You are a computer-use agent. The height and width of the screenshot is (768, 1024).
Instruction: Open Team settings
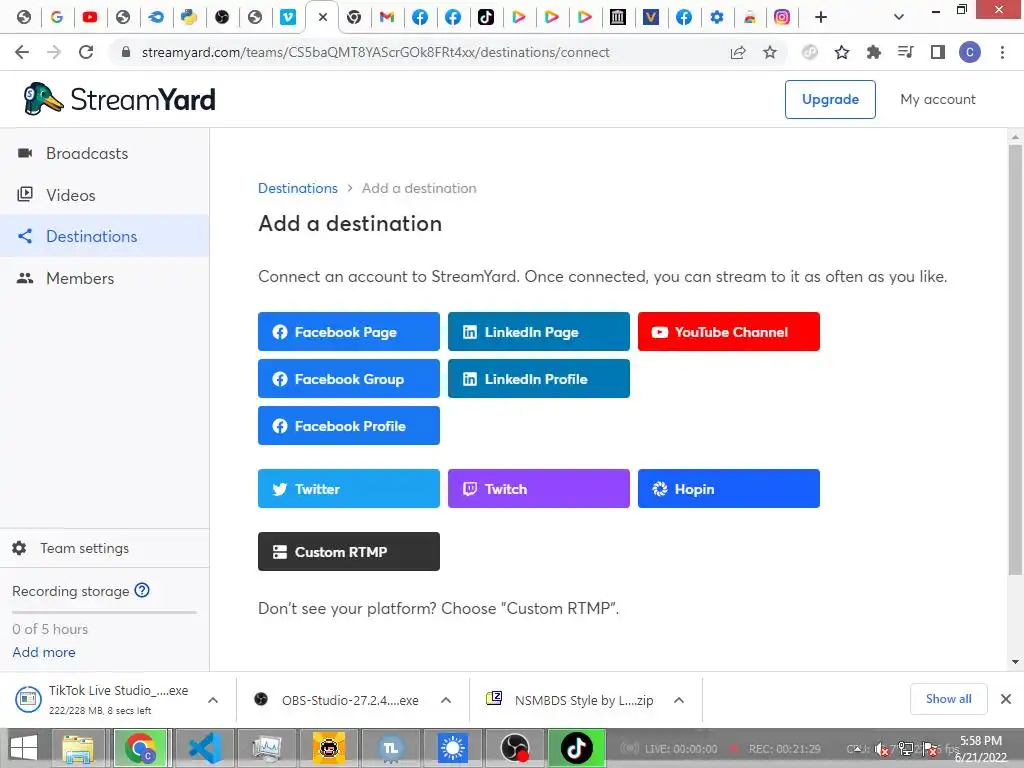[x=104, y=549]
